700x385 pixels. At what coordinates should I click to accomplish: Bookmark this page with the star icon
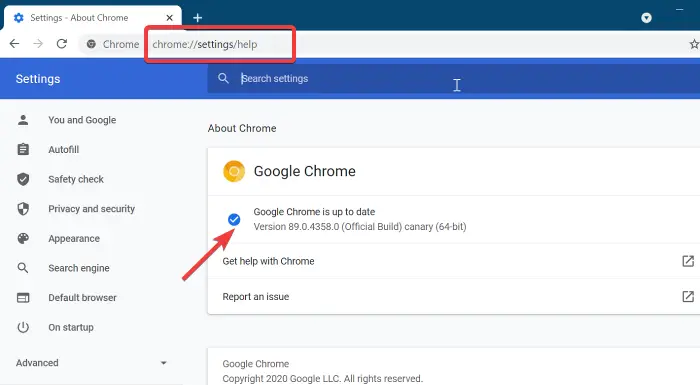coord(694,44)
